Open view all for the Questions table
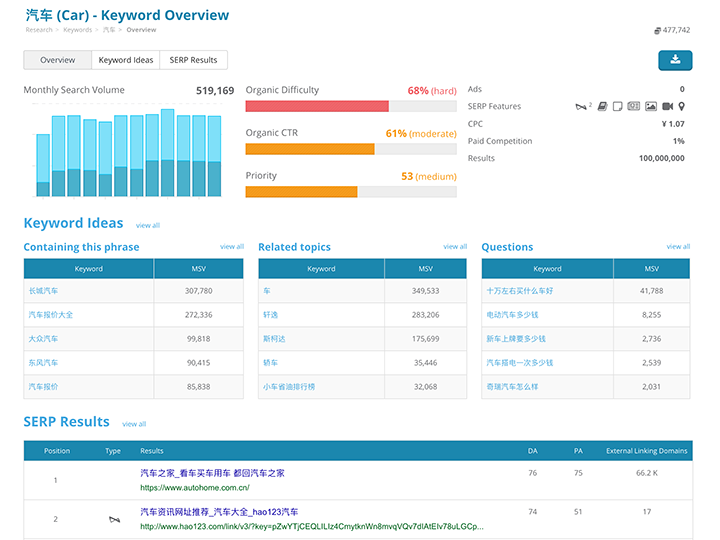This screenshot has height=540, width=720. (x=678, y=247)
